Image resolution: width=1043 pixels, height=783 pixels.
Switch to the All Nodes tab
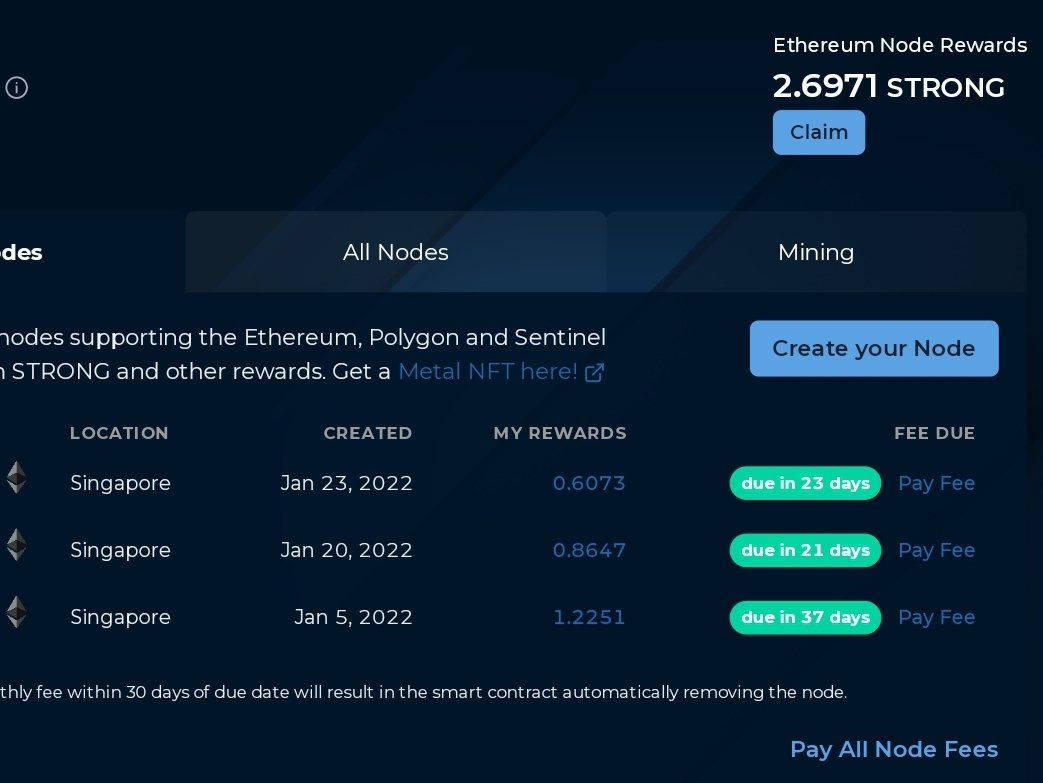(396, 252)
